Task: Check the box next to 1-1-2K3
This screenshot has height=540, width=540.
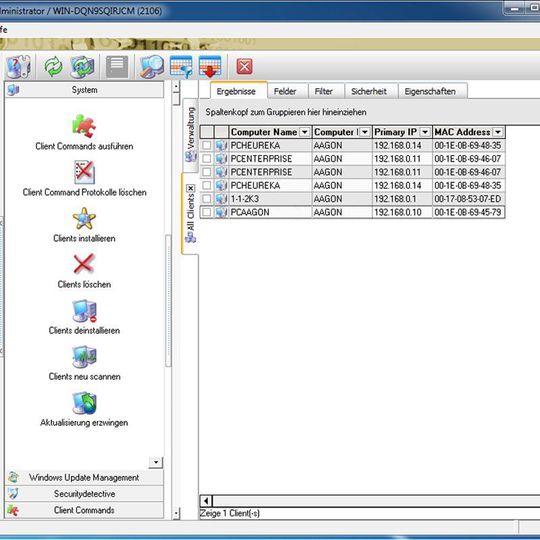Action: (x=206, y=199)
